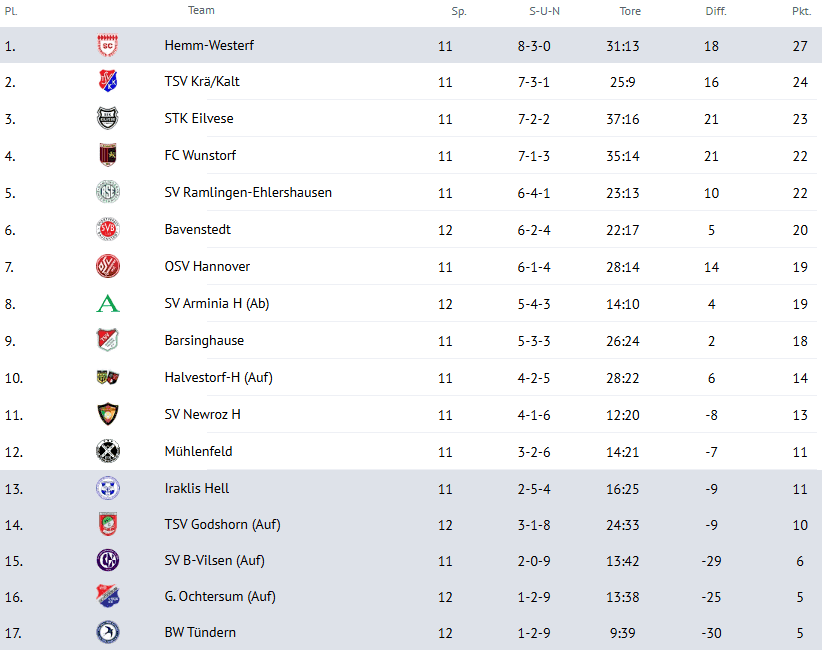Select the Barsinghause team name
822x650 pixels.
[x=204, y=341]
